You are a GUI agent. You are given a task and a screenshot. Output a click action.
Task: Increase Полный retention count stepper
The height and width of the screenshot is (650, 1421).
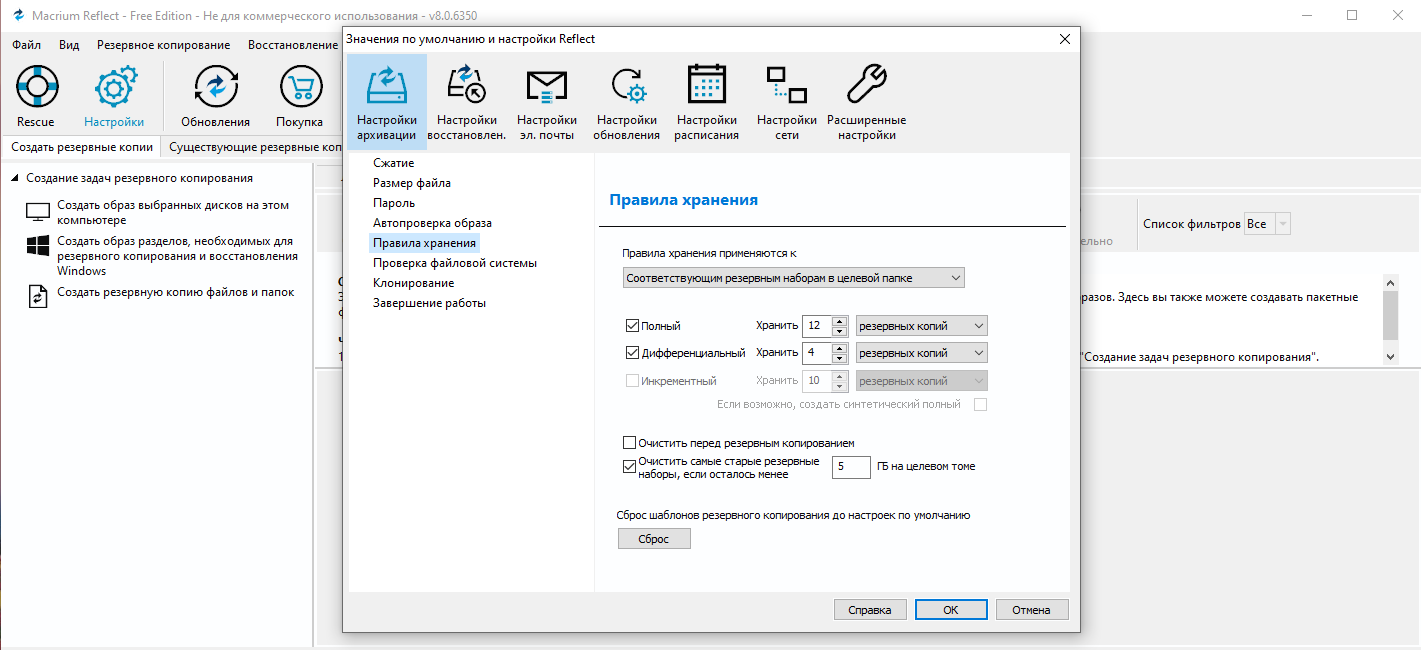pyautogui.click(x=840, y=321)
